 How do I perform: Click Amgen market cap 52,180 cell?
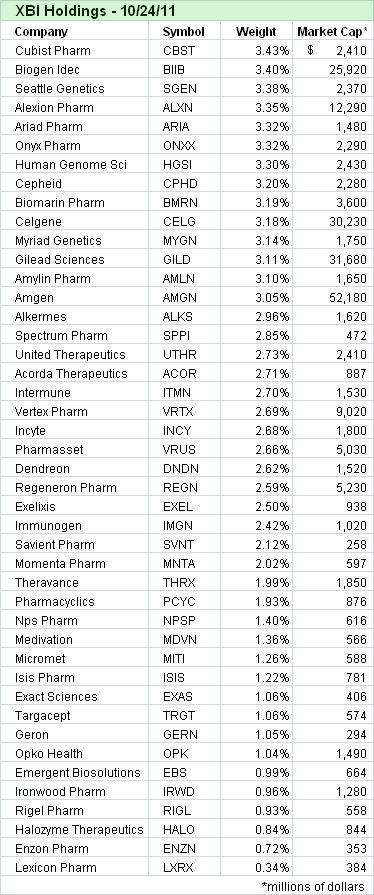pyautogui.click(x=333, y=297)
